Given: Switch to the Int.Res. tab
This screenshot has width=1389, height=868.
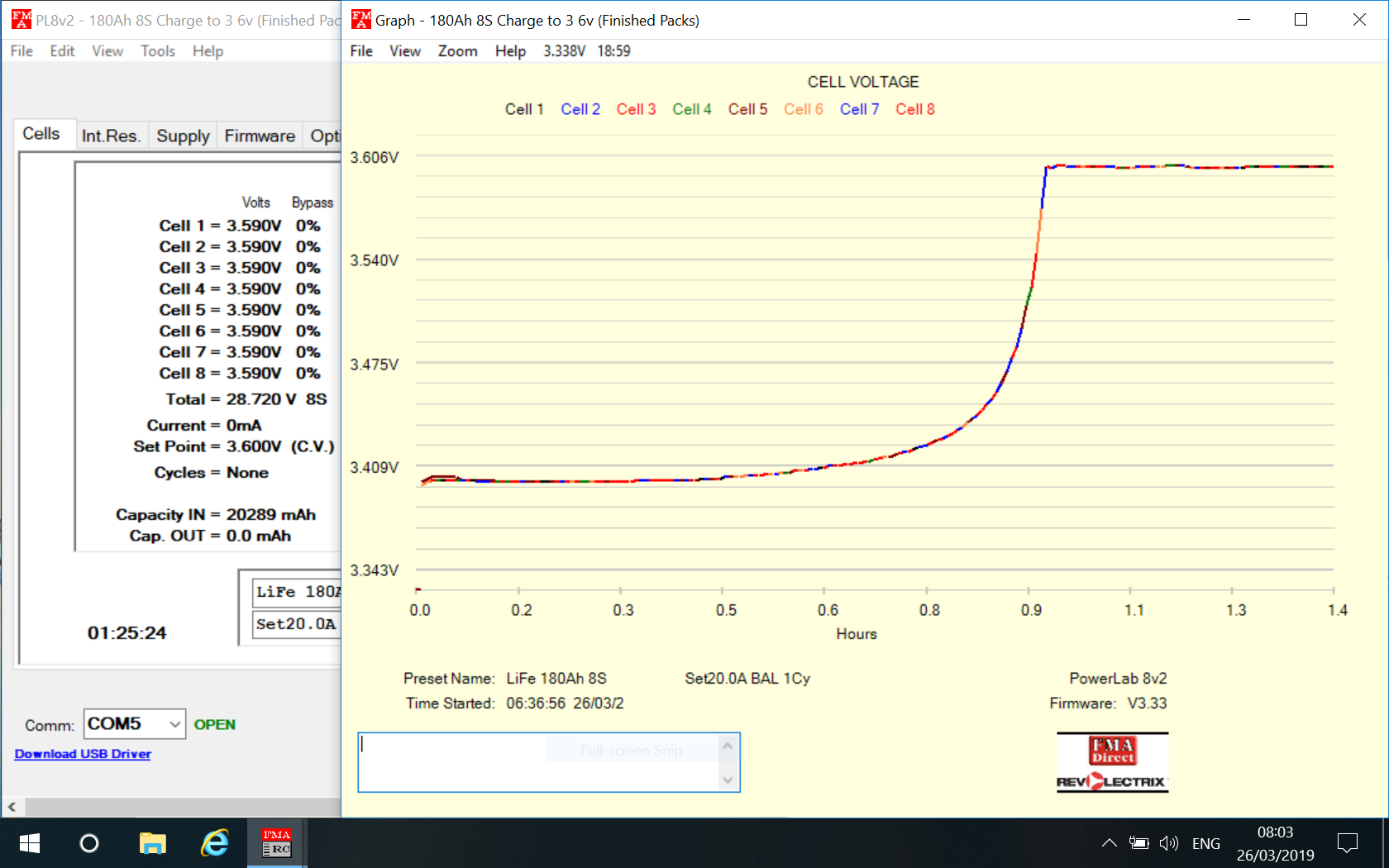Looking at the screenshot, I should click(x=111, y=136).
